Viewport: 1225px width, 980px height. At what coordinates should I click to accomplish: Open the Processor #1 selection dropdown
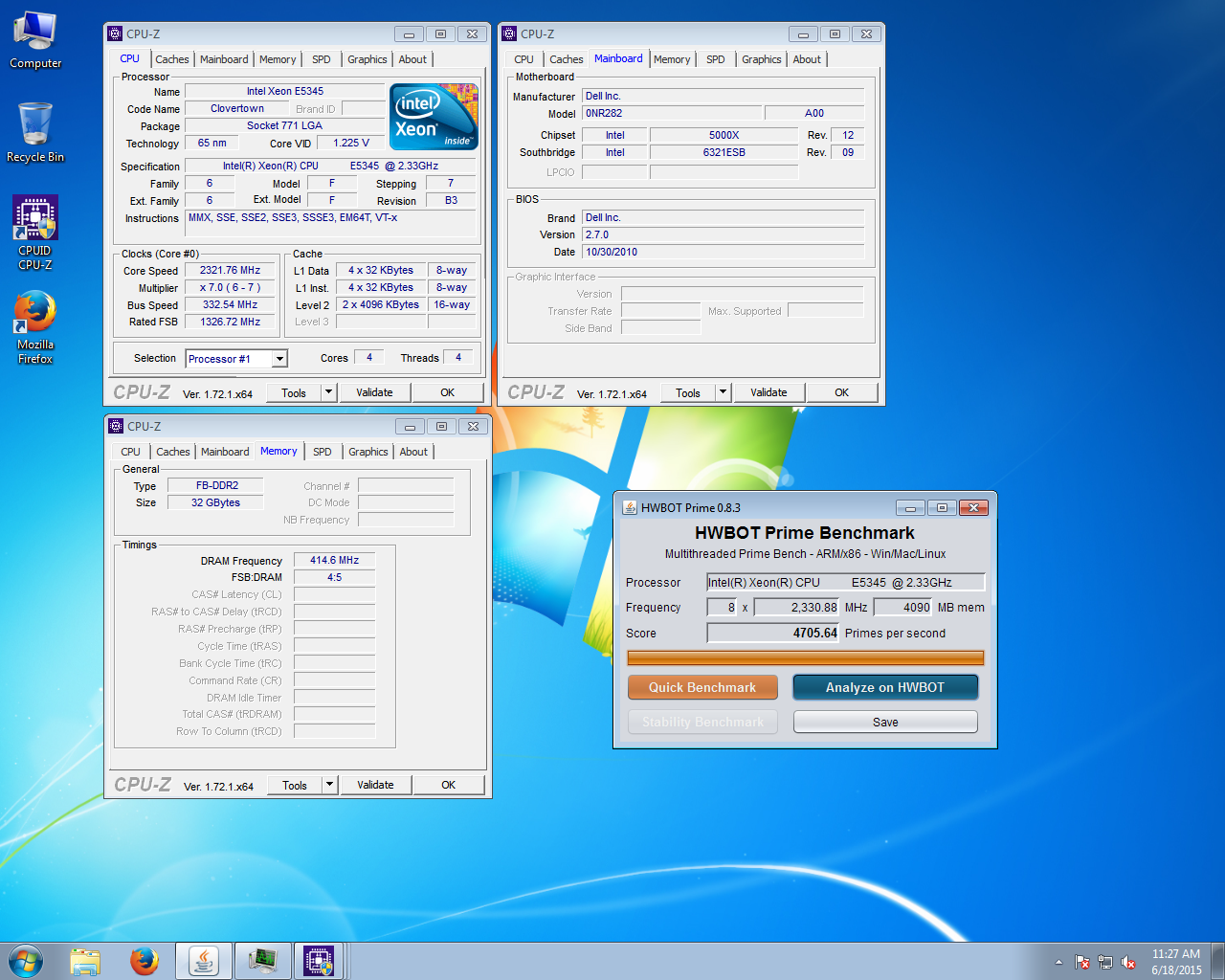pos(279,359)
